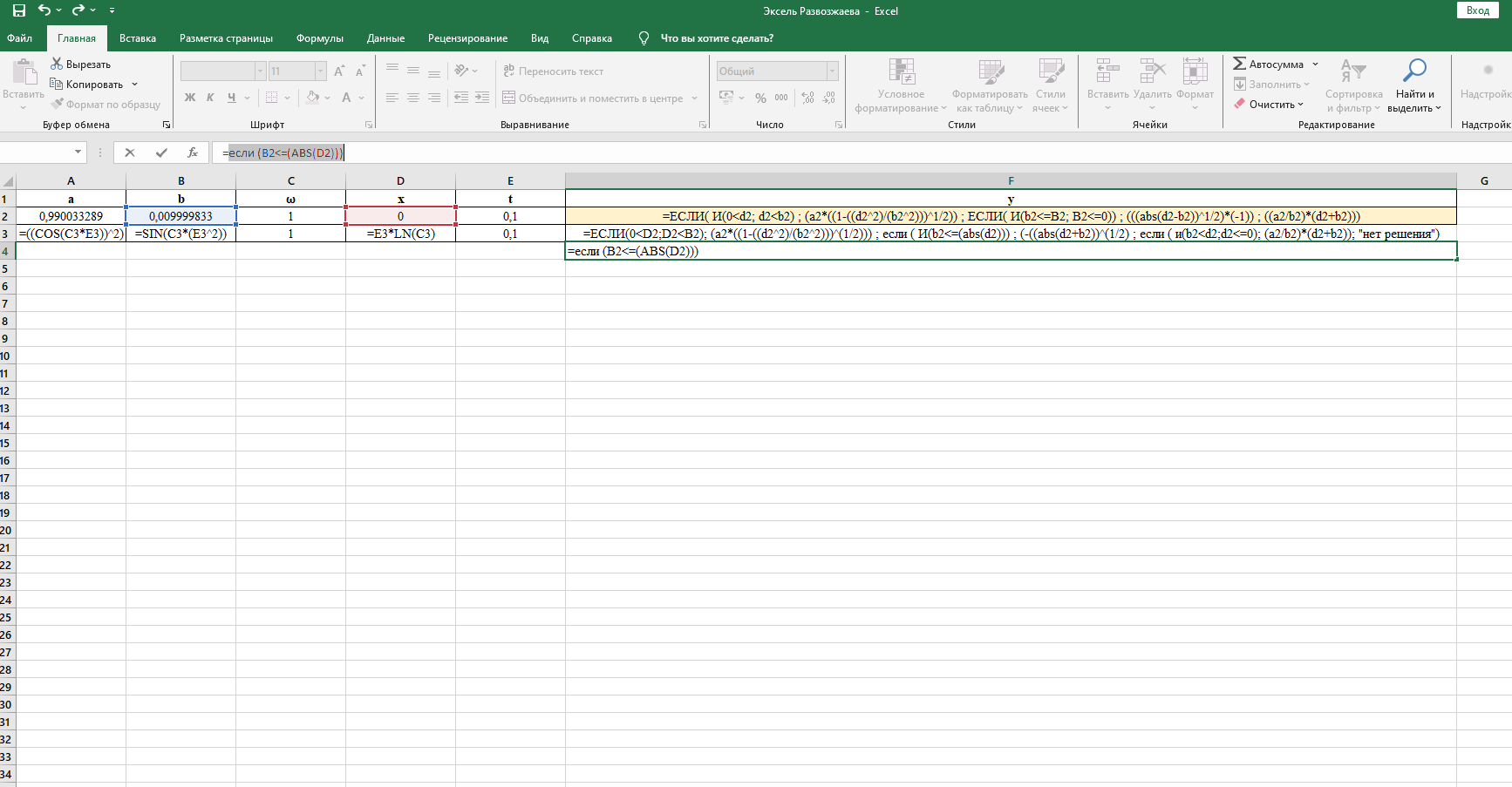The height and width of the screenshot is (787, 1512).
Task: Click the Name Box dropdown arrow
Action: 78,153
